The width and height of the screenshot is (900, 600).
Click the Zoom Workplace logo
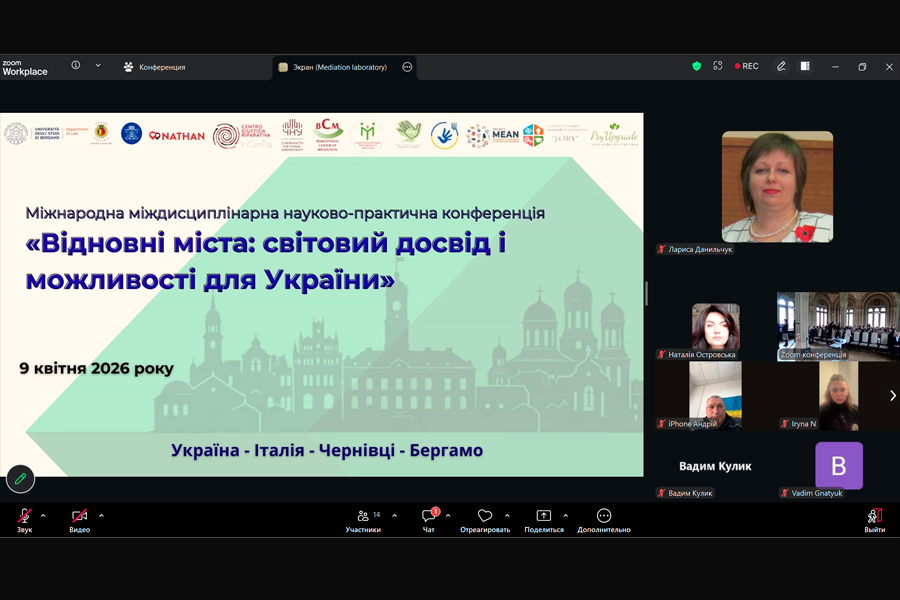pos(25,68)
